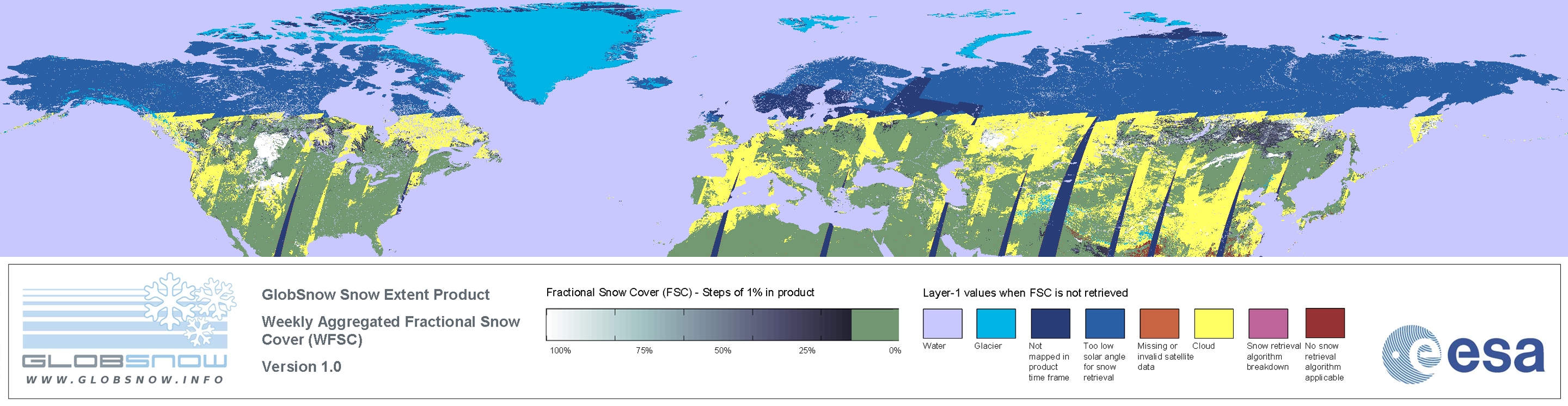Click the ESA logo
Viewport: 1568px width, 406px height.
pos(1463,354)
